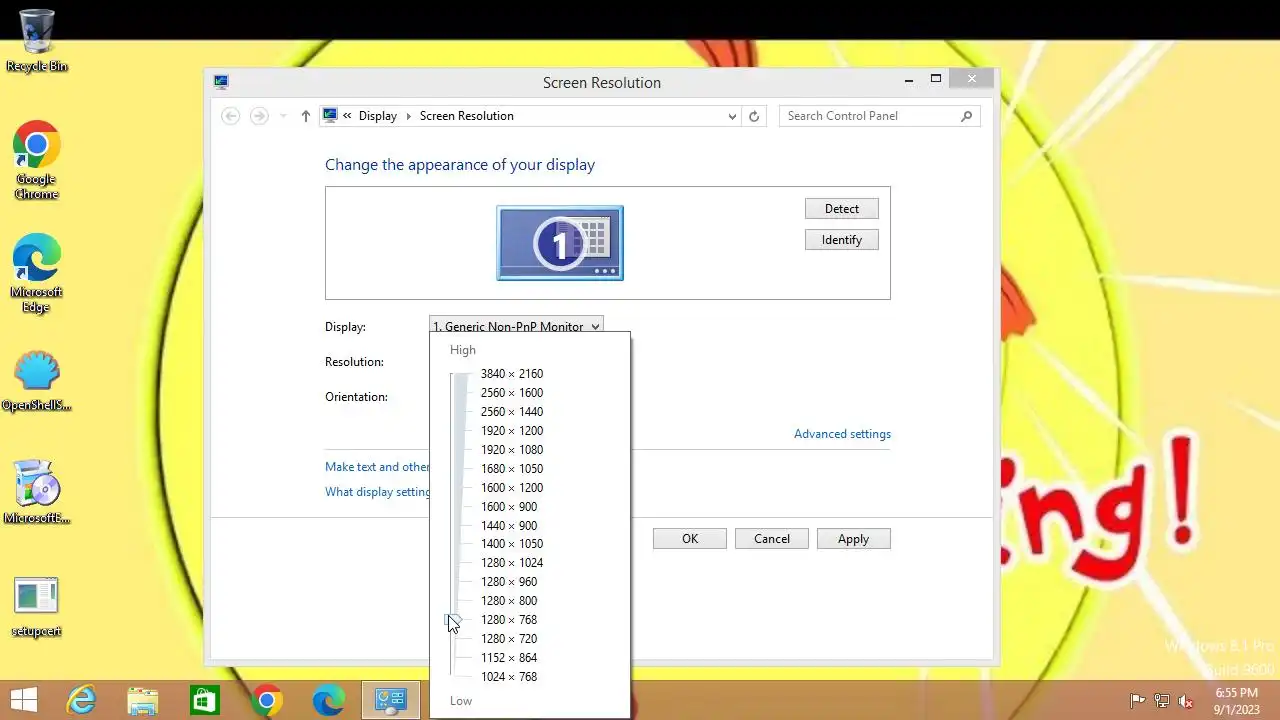Select 1680 × 1050 resolution
Viewport: 1280px width, 720px height.
(x=512, y=469)
